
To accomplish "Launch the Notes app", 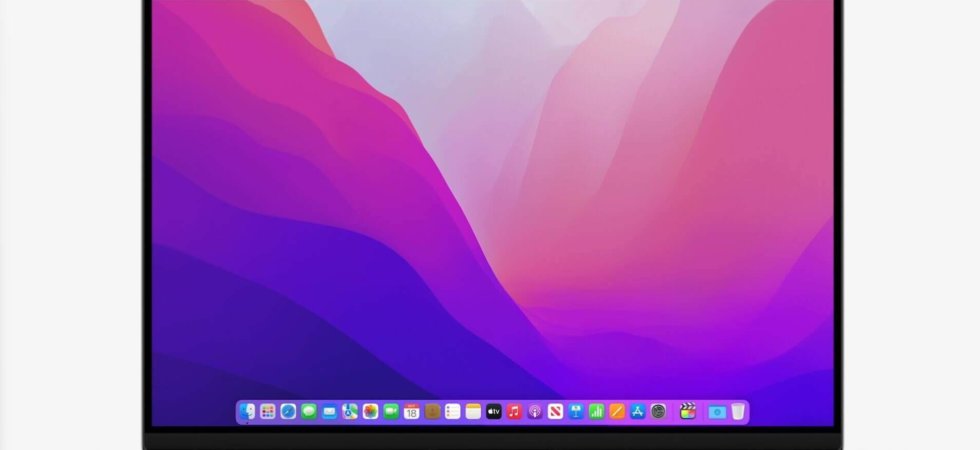I will pyautogui.click(x=473, y=411).
